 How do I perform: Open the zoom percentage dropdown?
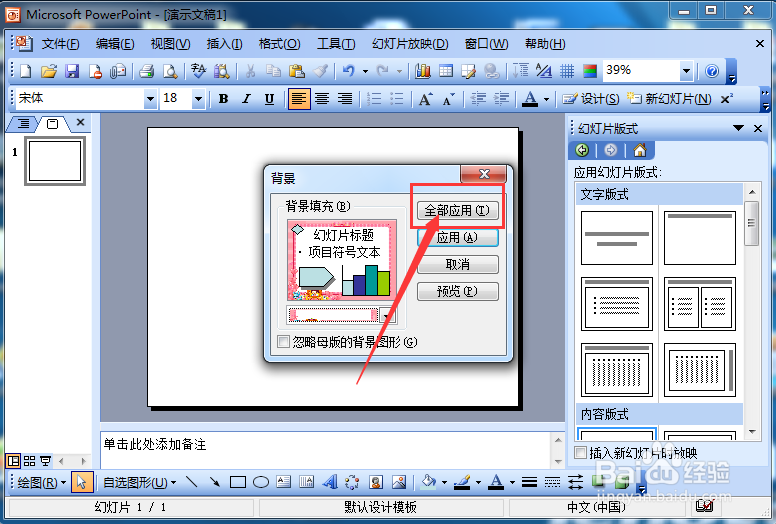(x=686, y=71)
